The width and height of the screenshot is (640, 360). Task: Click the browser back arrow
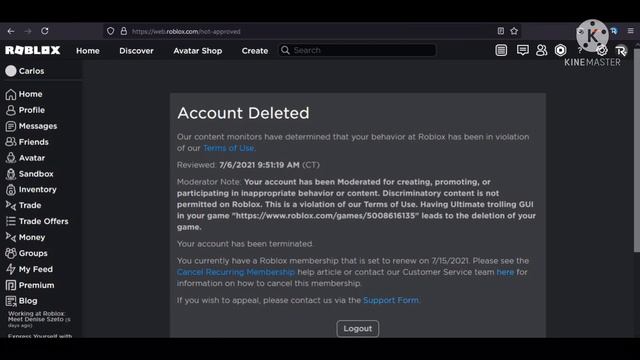tap(11, 31)
